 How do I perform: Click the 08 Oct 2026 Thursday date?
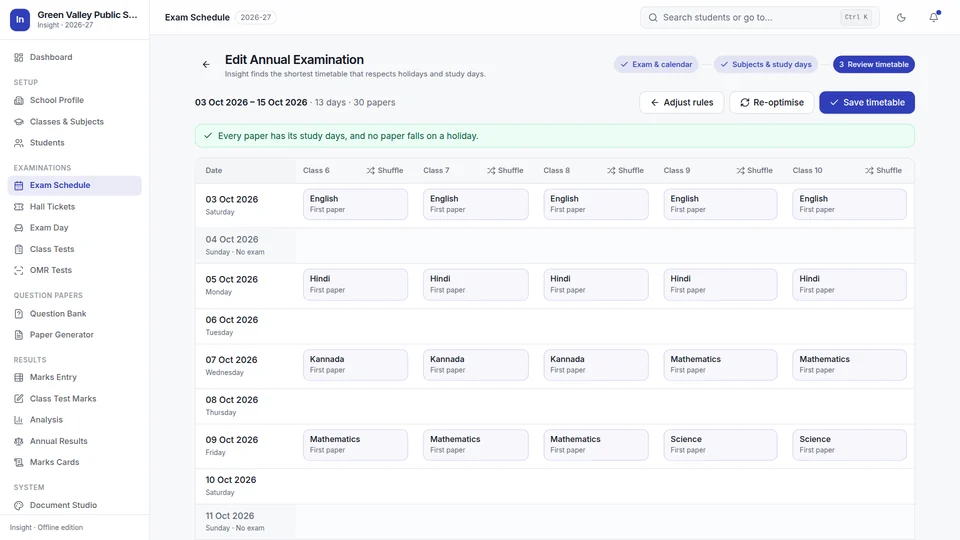coord(231,400)
